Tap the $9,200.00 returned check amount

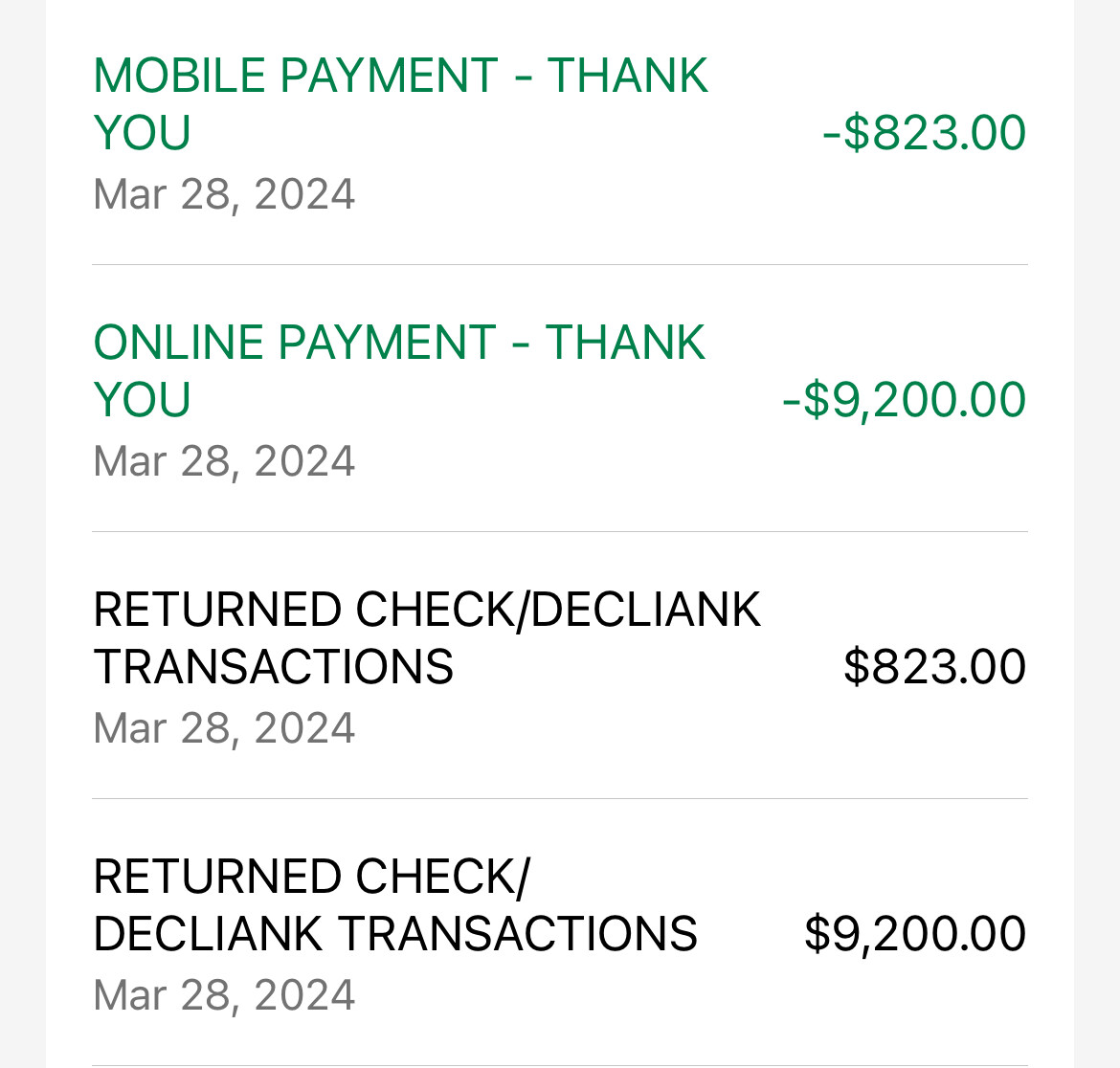(916, 934)
